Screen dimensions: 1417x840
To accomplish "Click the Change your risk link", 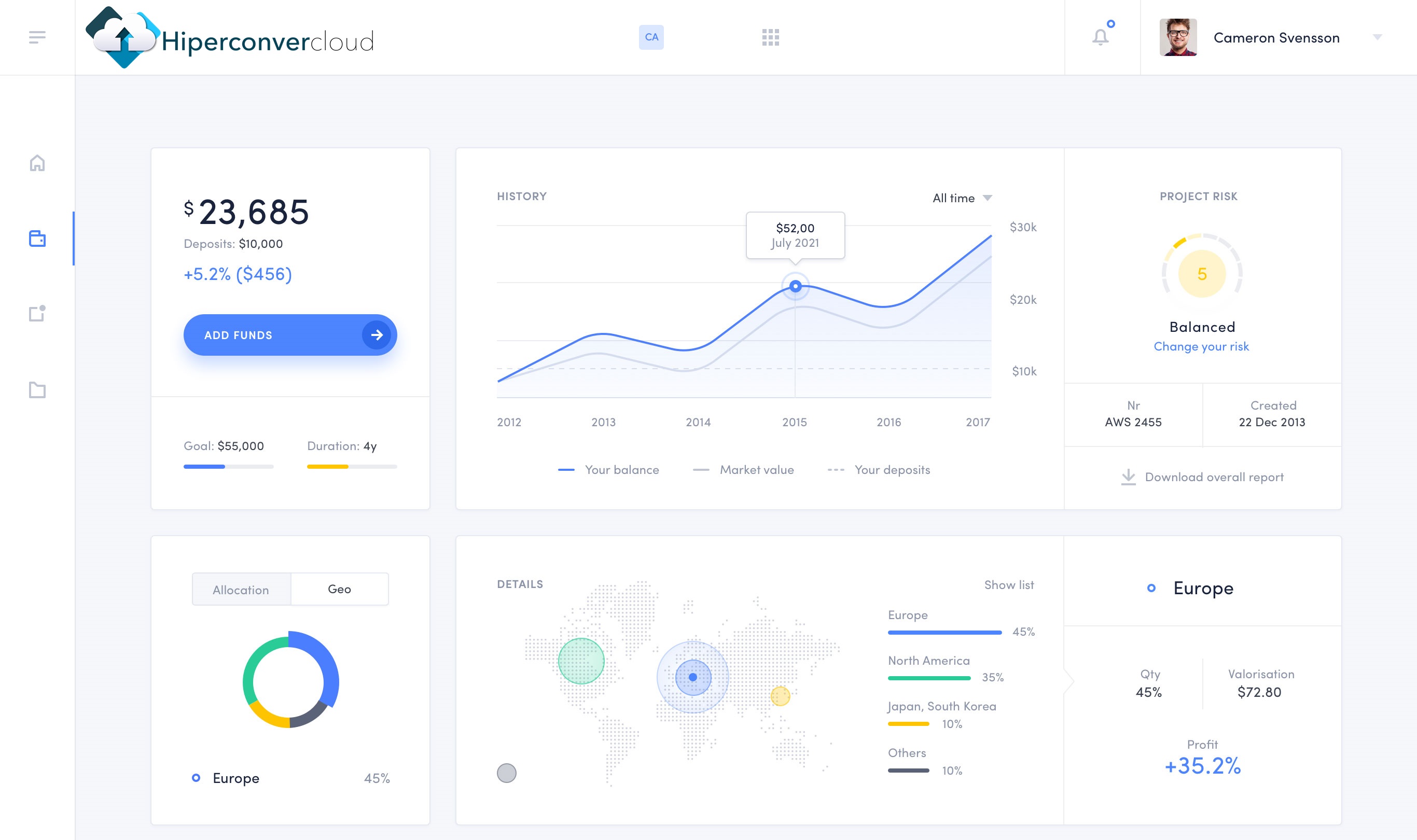I will coord(1201,346).
